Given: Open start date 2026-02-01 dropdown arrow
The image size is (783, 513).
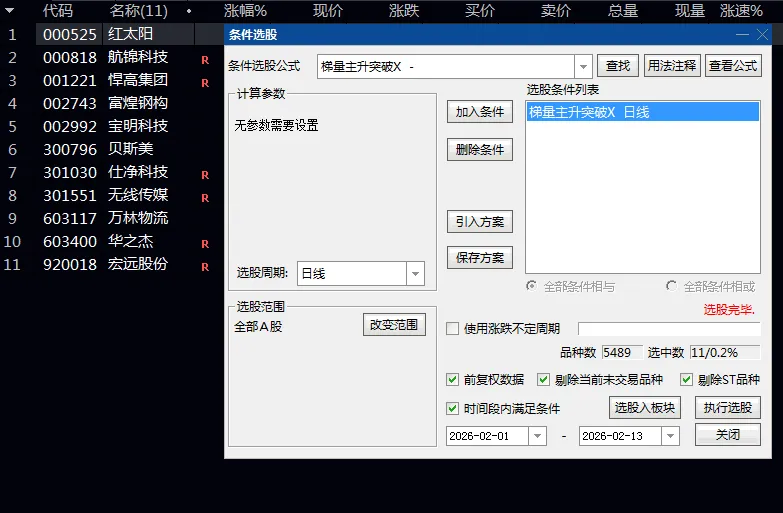Looking at the screenshot, I should pyautogui.click(x=537, y=436).
